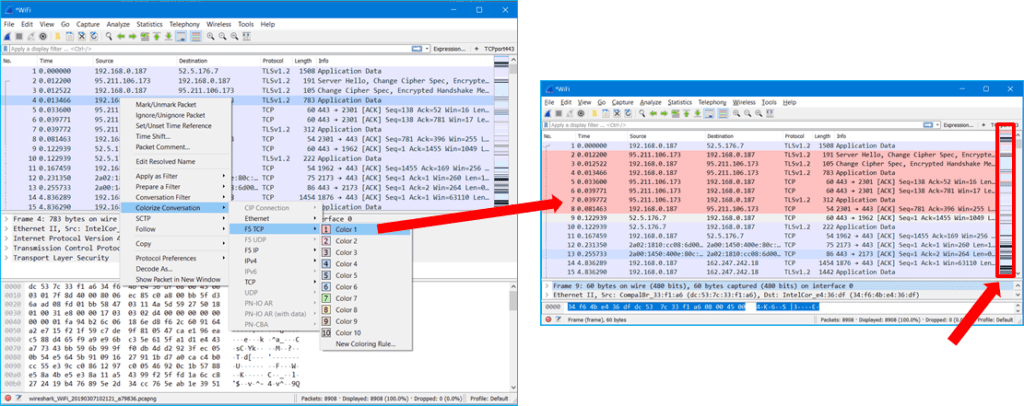Zoom in icon in right window toolbar
This screenshot has width=1024, height=406.
[736, 113]
